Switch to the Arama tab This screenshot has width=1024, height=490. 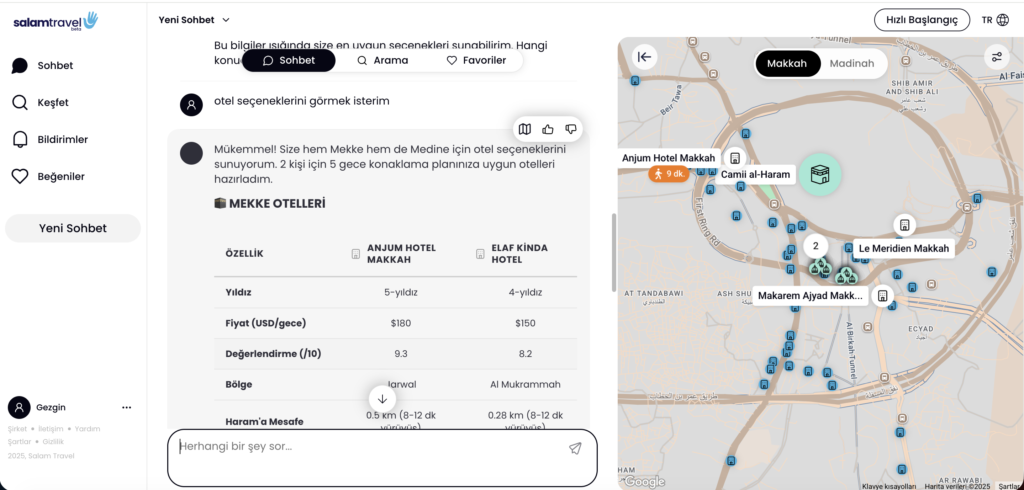(x=383, y=60)
